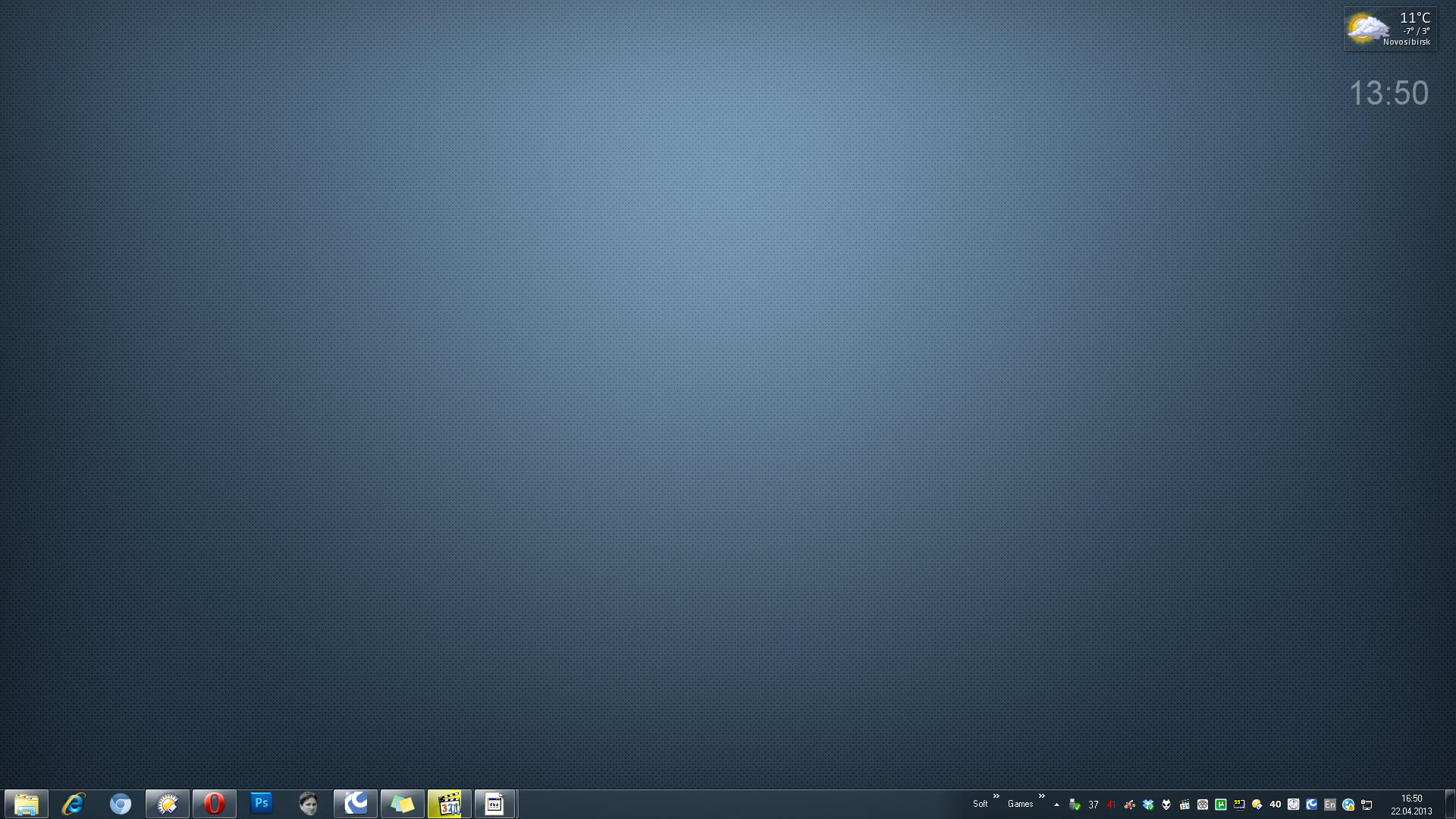The image size is (1456, 819).
Task: Toggle the En keyboard language indicator
Action: 1329,805
